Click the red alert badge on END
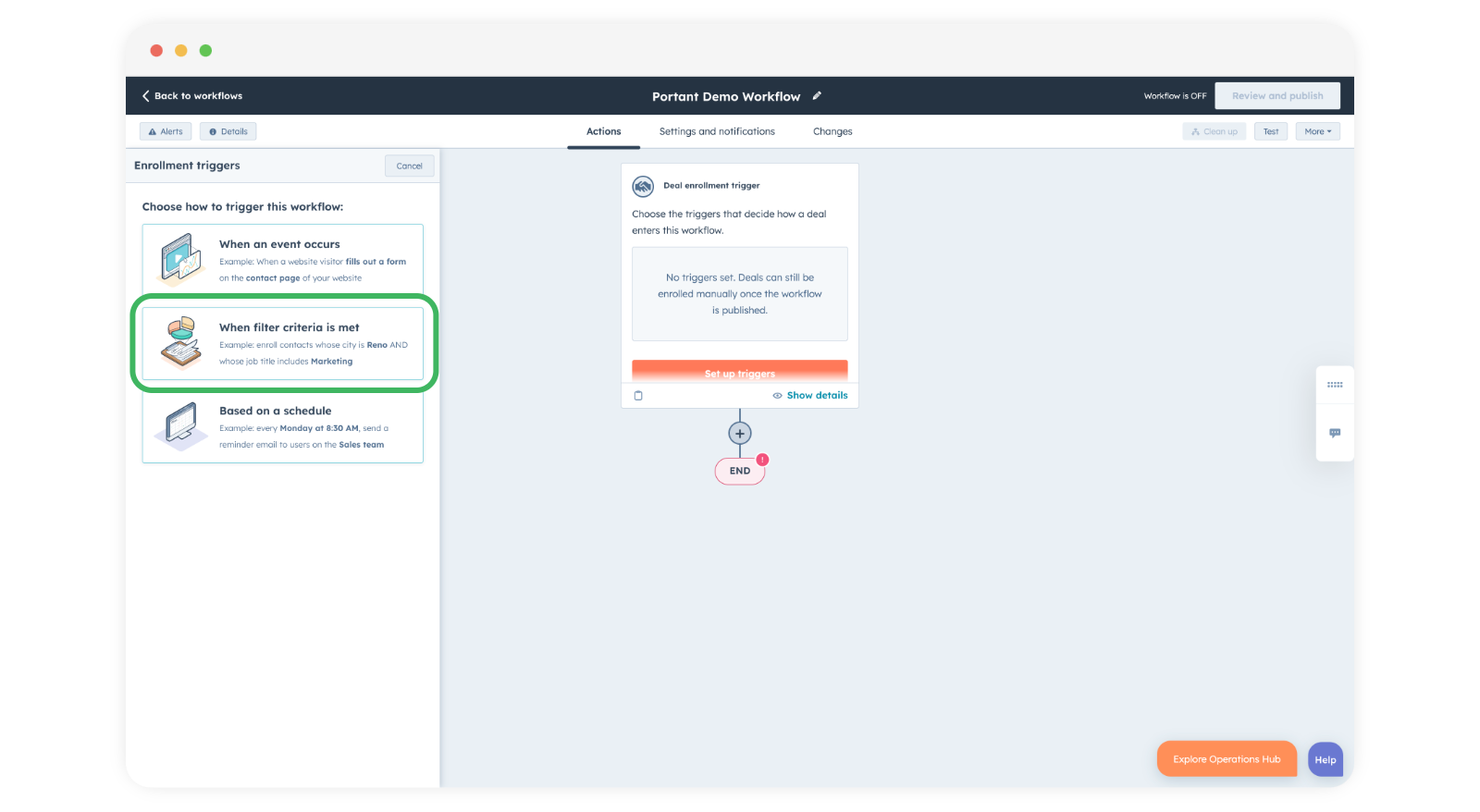 pyautogui.click(x=762, y=460)
